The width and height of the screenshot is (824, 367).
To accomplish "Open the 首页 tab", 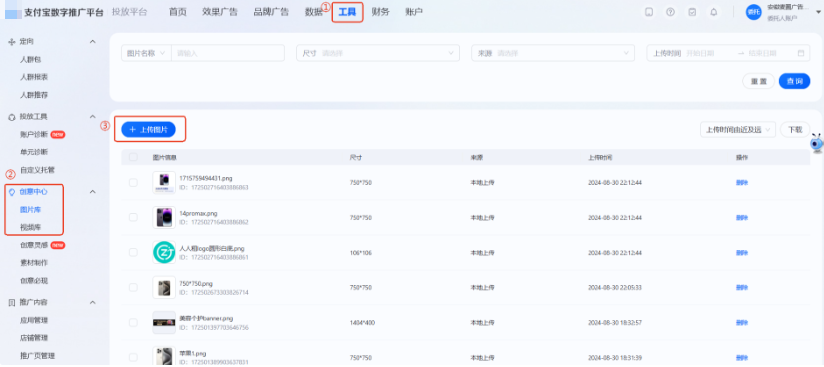I will [x=178, y=12].
